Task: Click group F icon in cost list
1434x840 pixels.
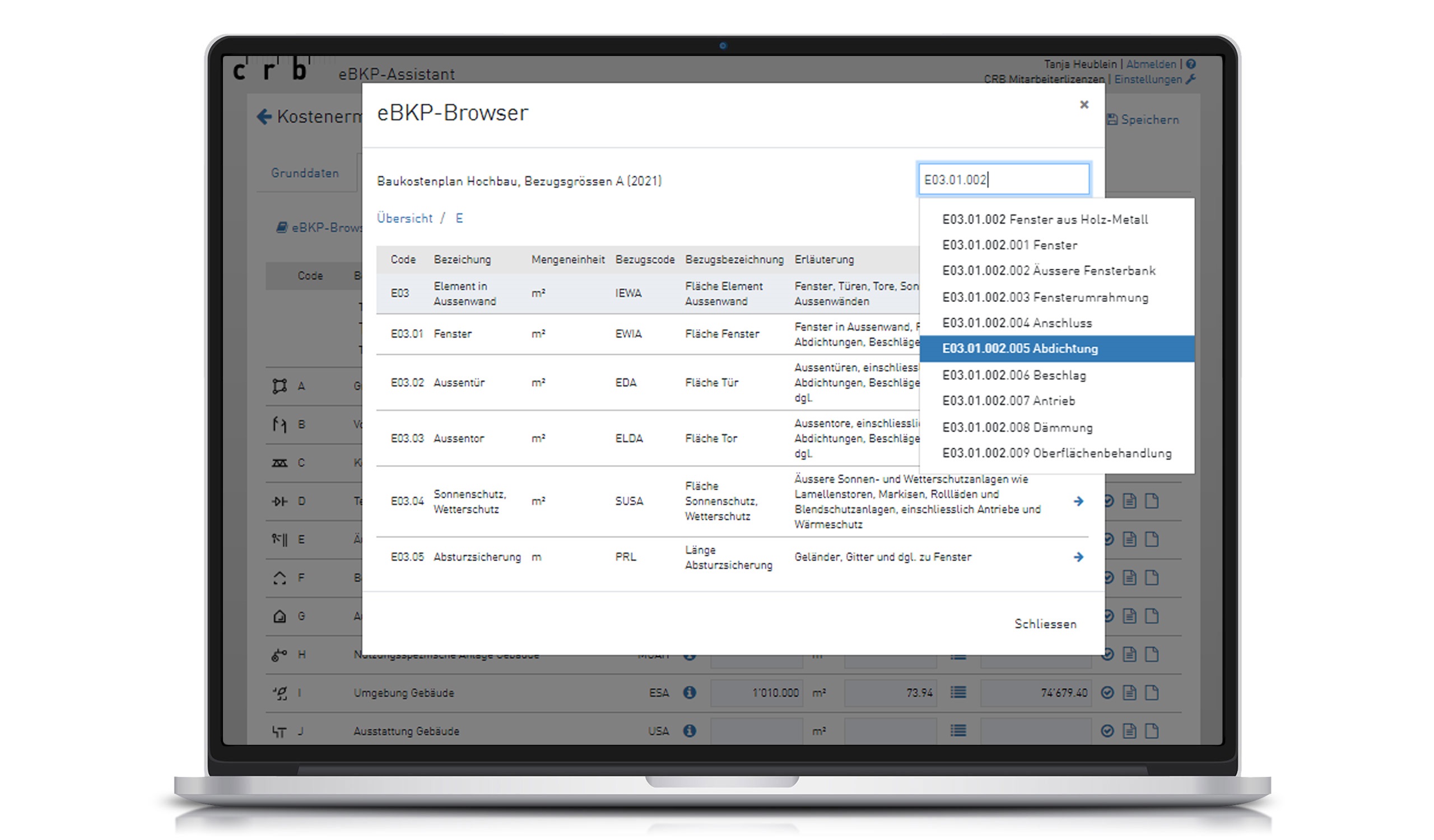Action: point(280,578)
